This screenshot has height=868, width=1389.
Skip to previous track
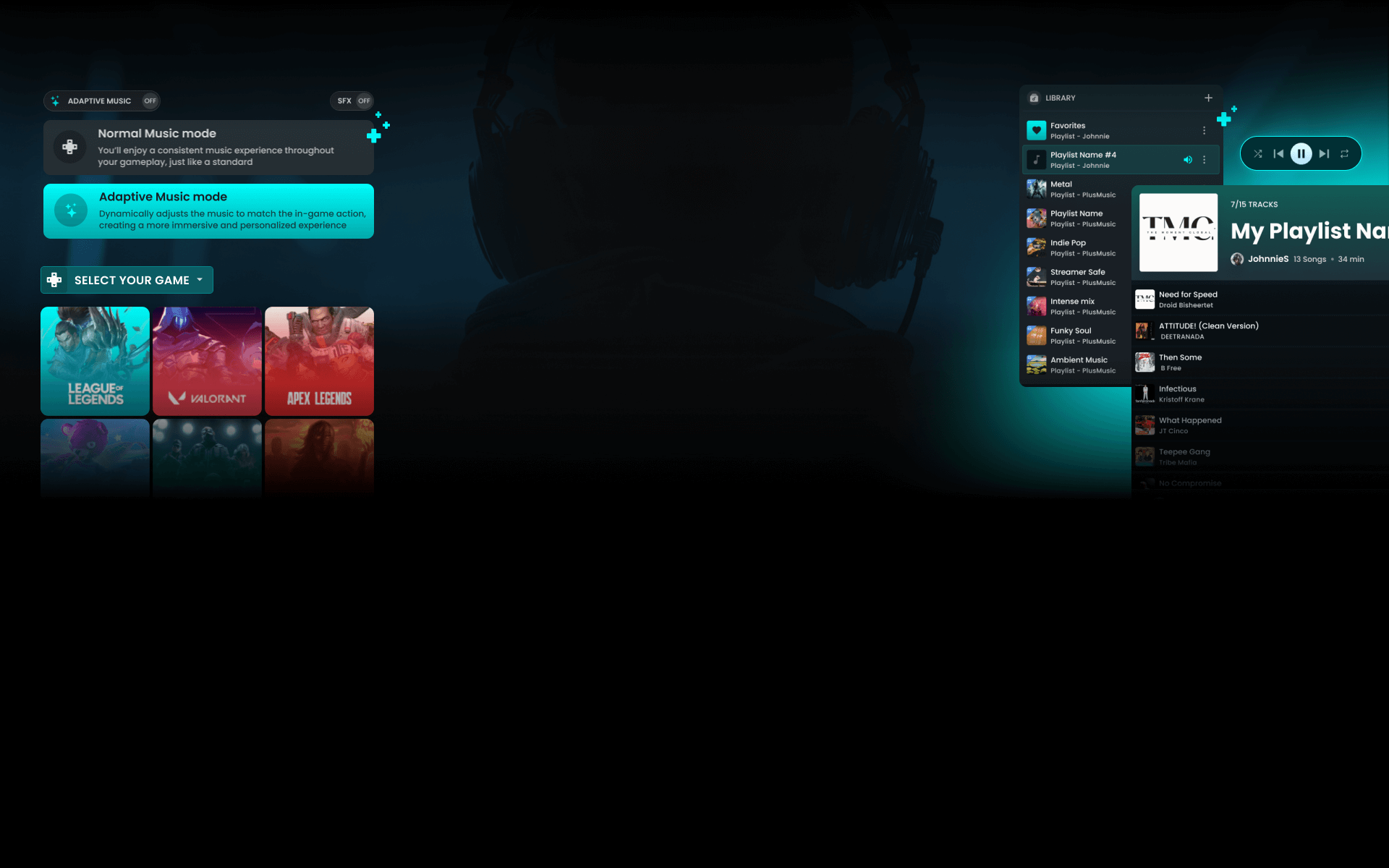pos(1280,153)
